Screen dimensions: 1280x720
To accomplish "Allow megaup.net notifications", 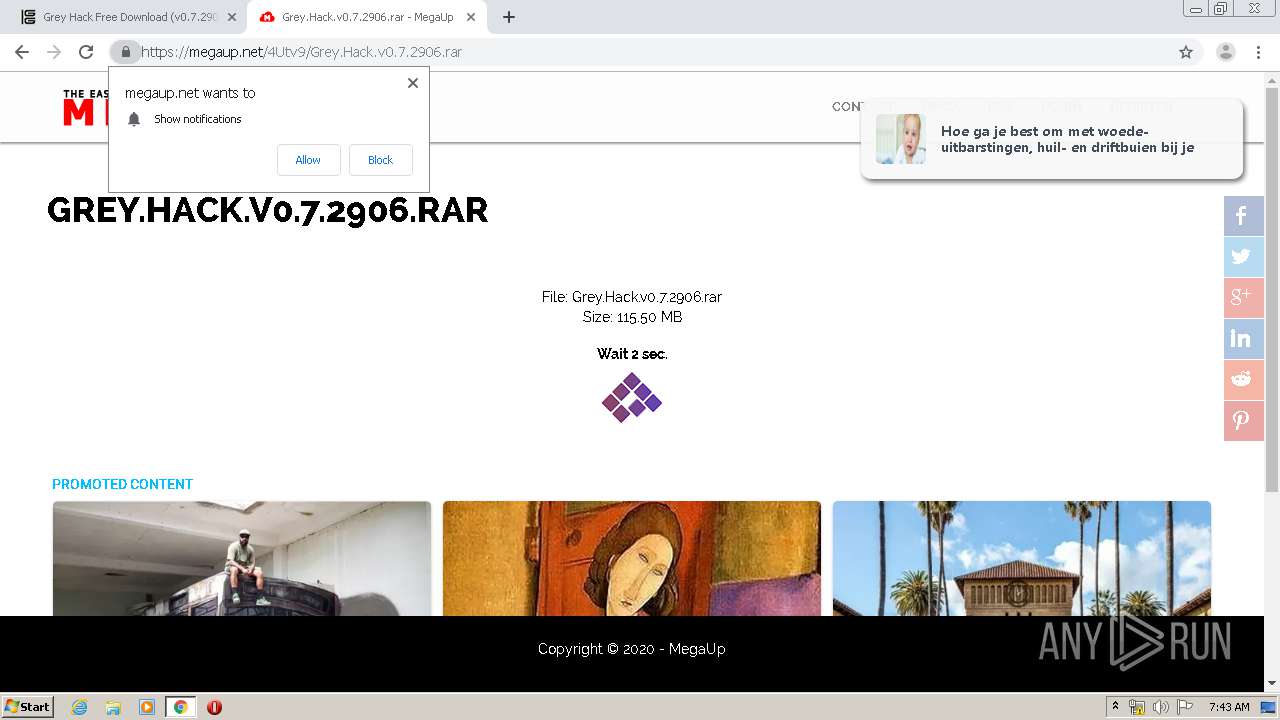I will click(x=308, y=160).
